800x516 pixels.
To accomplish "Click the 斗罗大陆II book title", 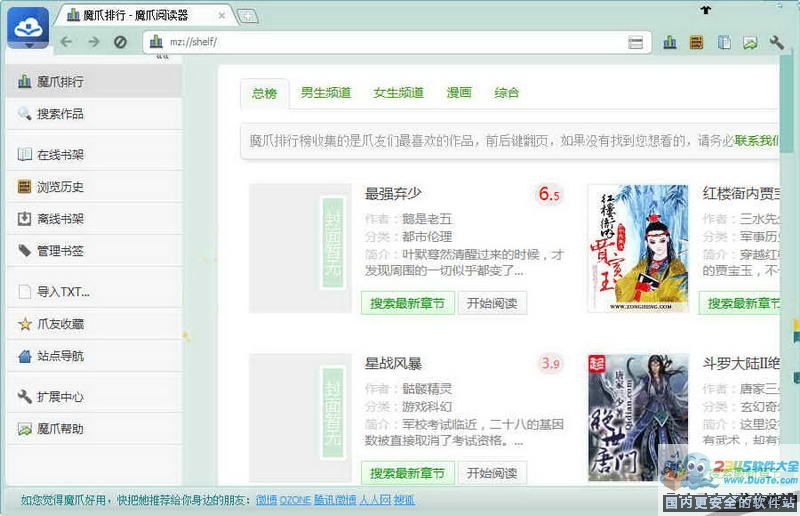I will click(x=741, y=363).
